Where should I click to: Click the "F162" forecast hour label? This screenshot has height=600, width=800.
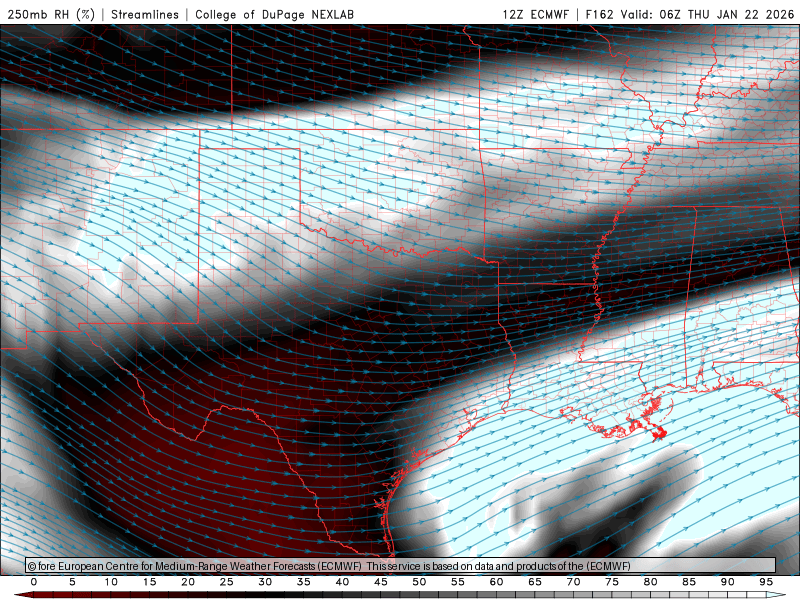click(x=599, y=14)
